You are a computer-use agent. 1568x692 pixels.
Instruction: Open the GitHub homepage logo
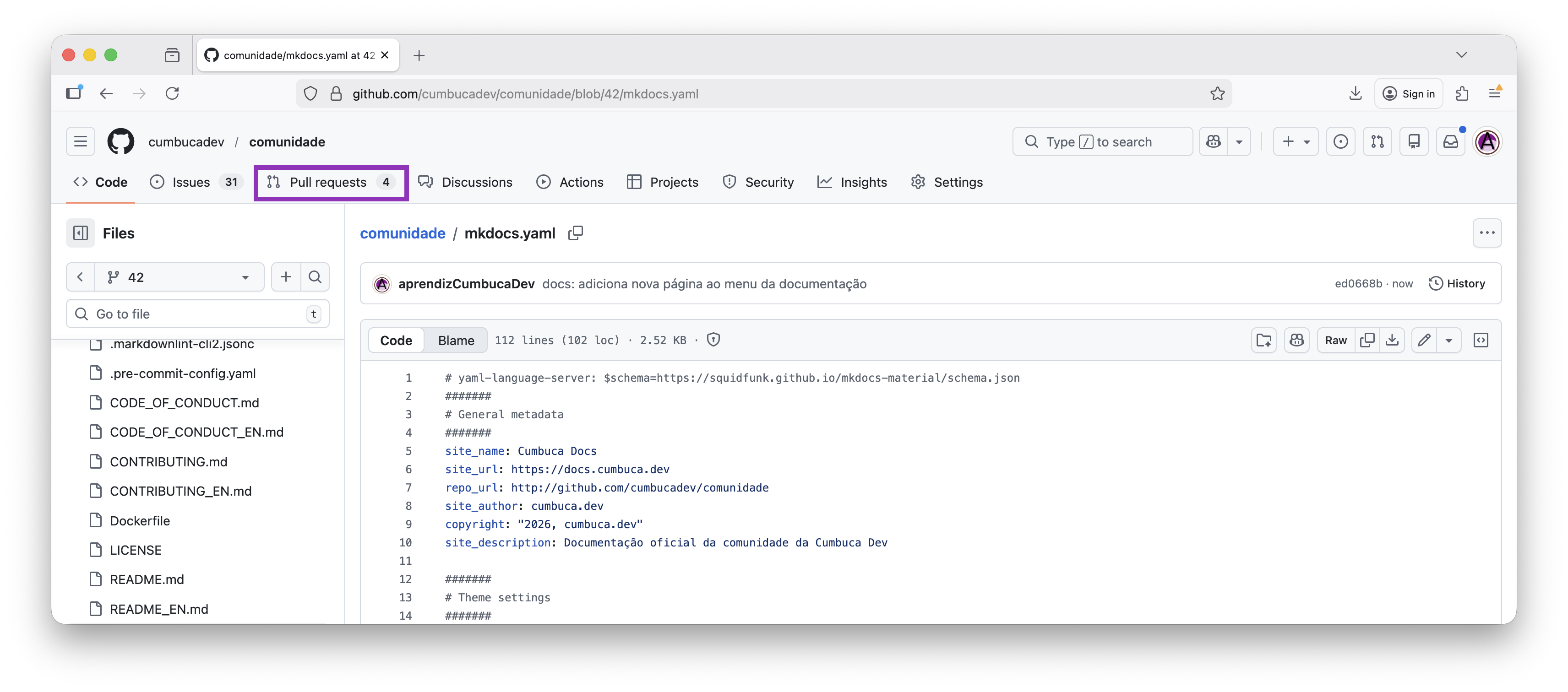click(x=120, y=142)
